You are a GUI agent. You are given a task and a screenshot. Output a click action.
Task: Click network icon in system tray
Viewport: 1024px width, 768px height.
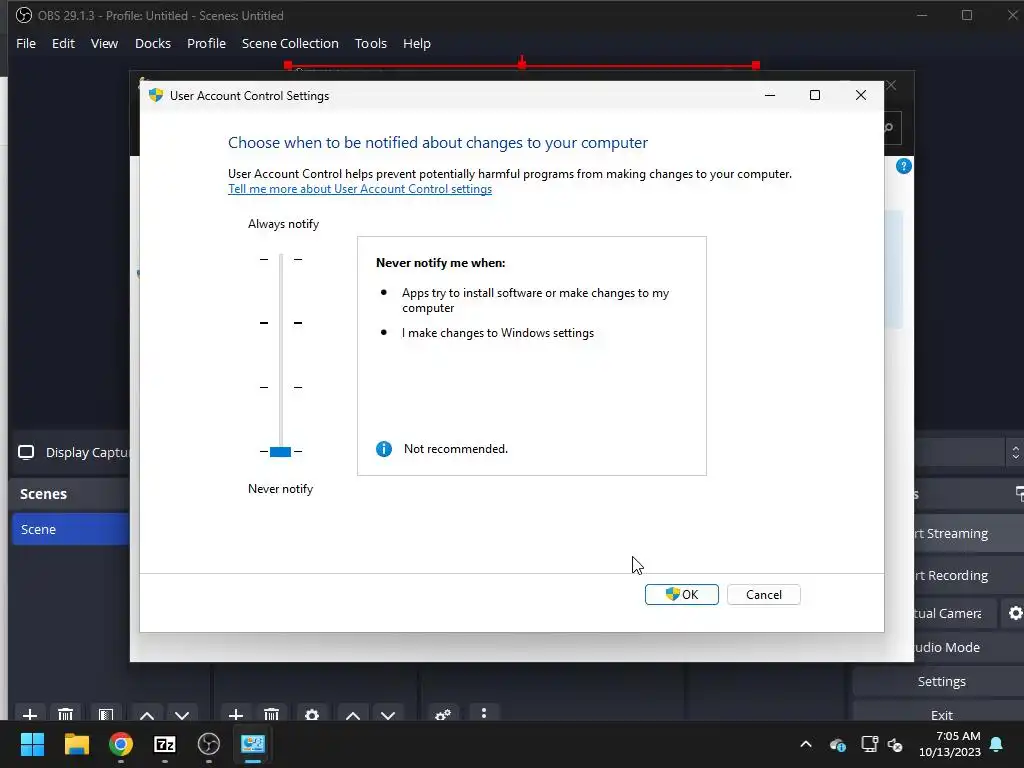(x=869, y=744)
